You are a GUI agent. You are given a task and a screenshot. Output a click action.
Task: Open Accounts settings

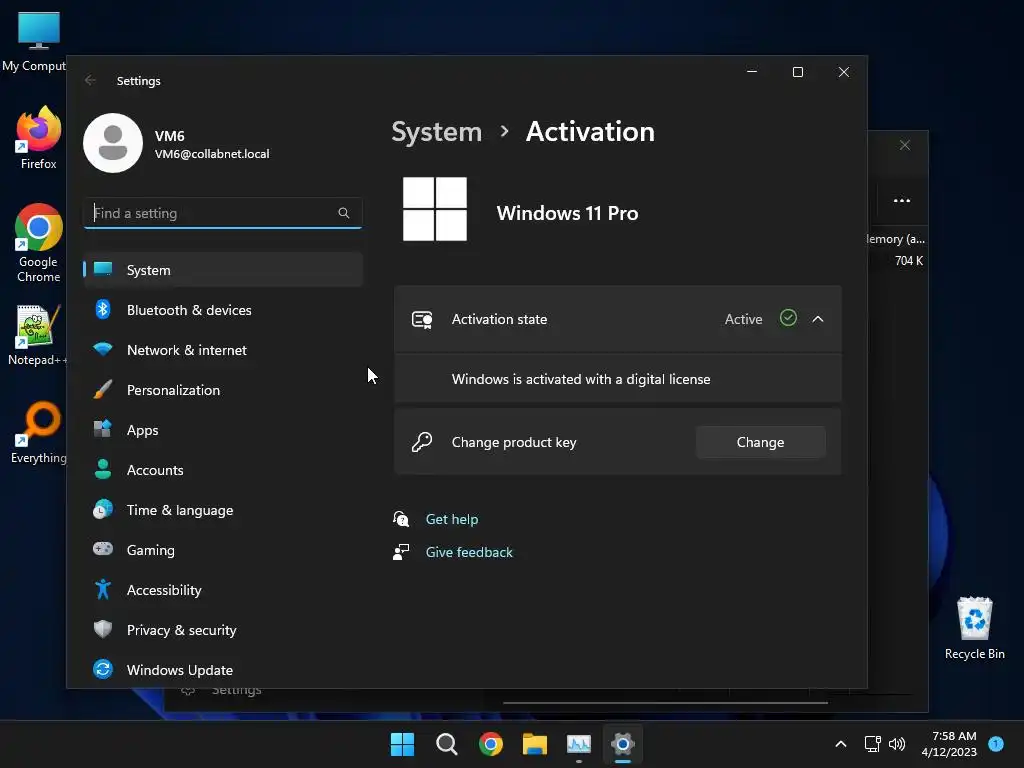pos(223,470)
